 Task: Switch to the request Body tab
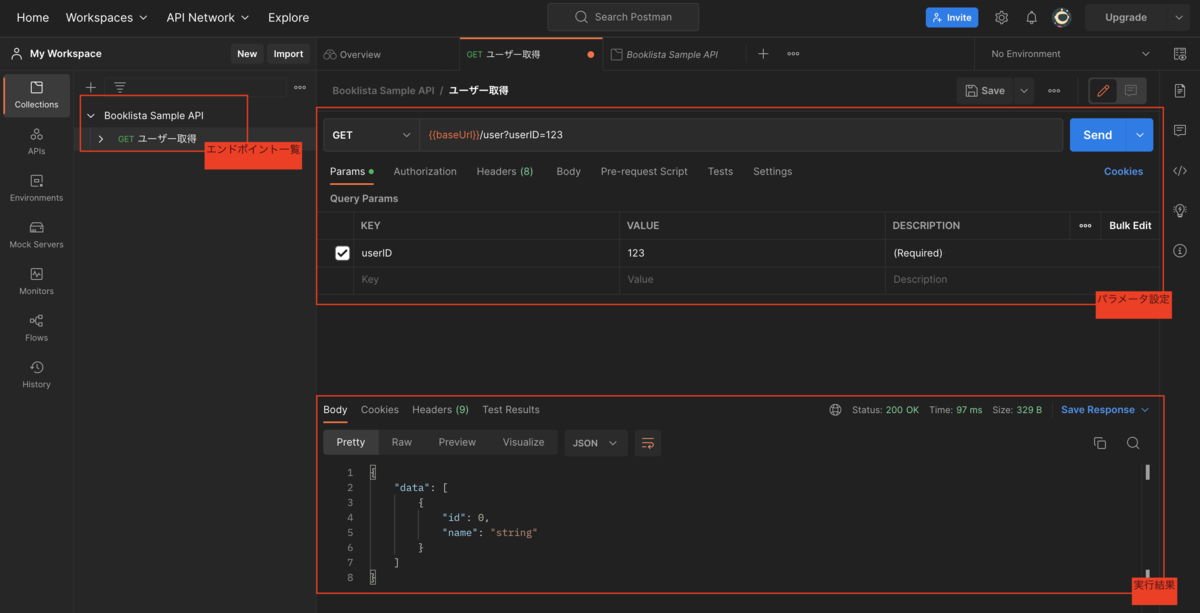click(568, 172)
